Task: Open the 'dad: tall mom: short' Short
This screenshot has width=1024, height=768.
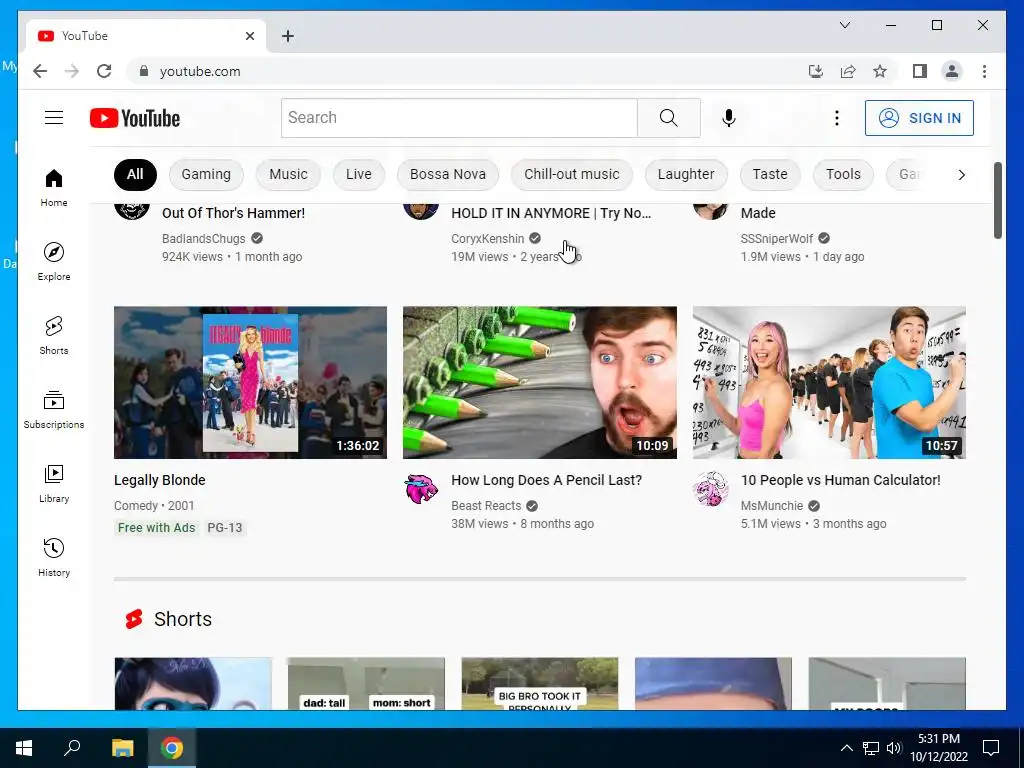Action: pyautogui.click(x=366, y=684)
